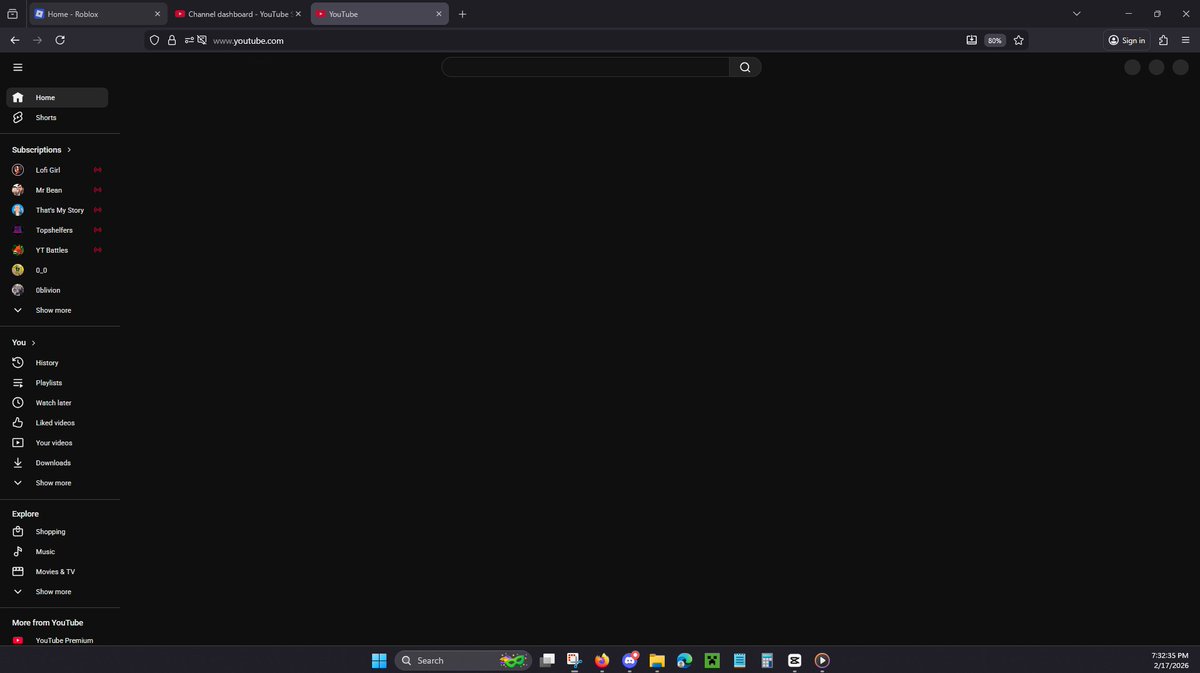Screen dimensions: 1200x673
Task: Open the You section header
Action: click(x=23, y=342)
